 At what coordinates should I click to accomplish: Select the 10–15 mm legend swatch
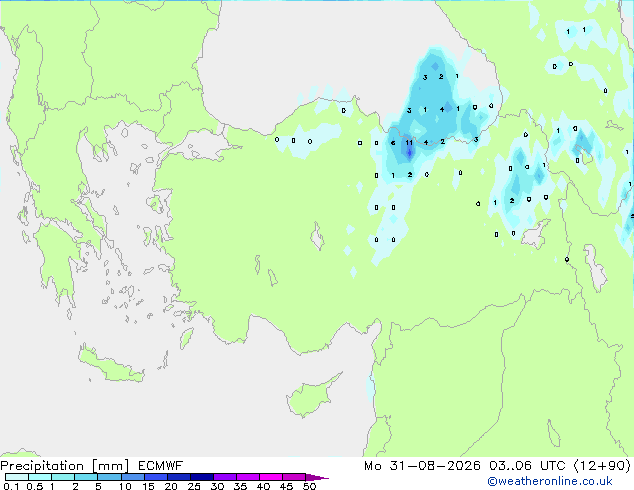[x=132, y=477]
